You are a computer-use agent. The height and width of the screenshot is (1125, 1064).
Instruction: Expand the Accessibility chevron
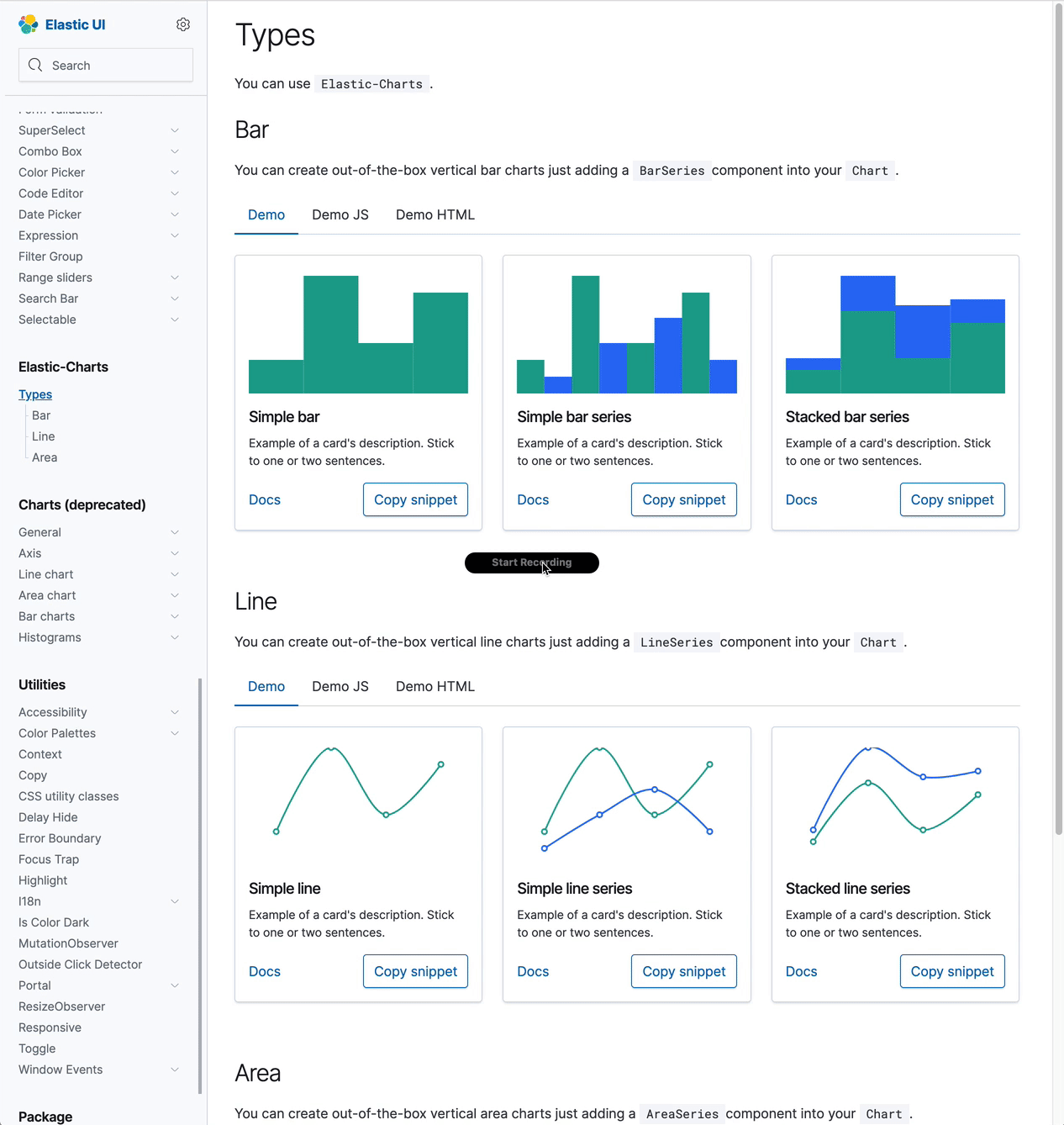point(175,712)
